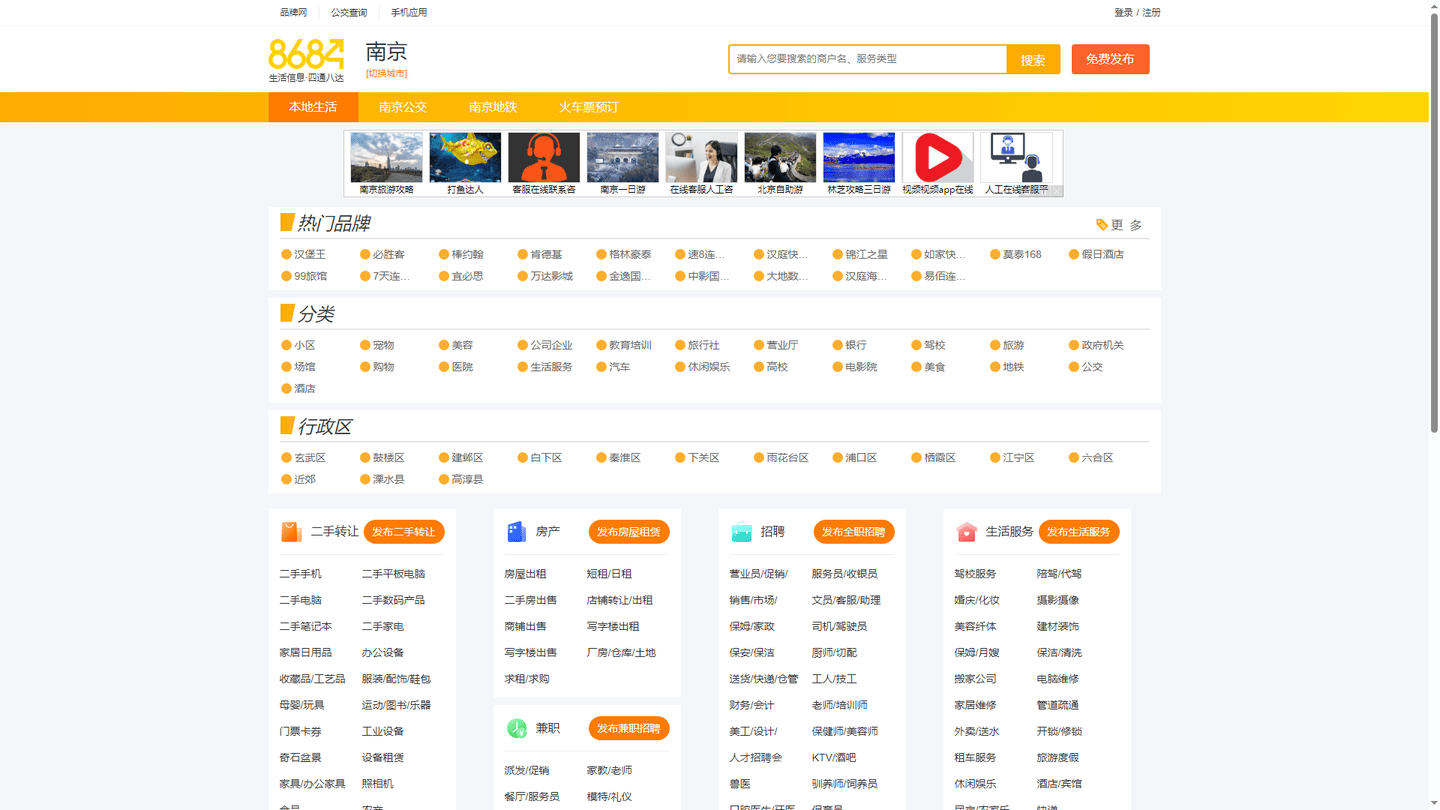
Task: Click the 发布全职招聘 button
Action: [x=854, y=532]
